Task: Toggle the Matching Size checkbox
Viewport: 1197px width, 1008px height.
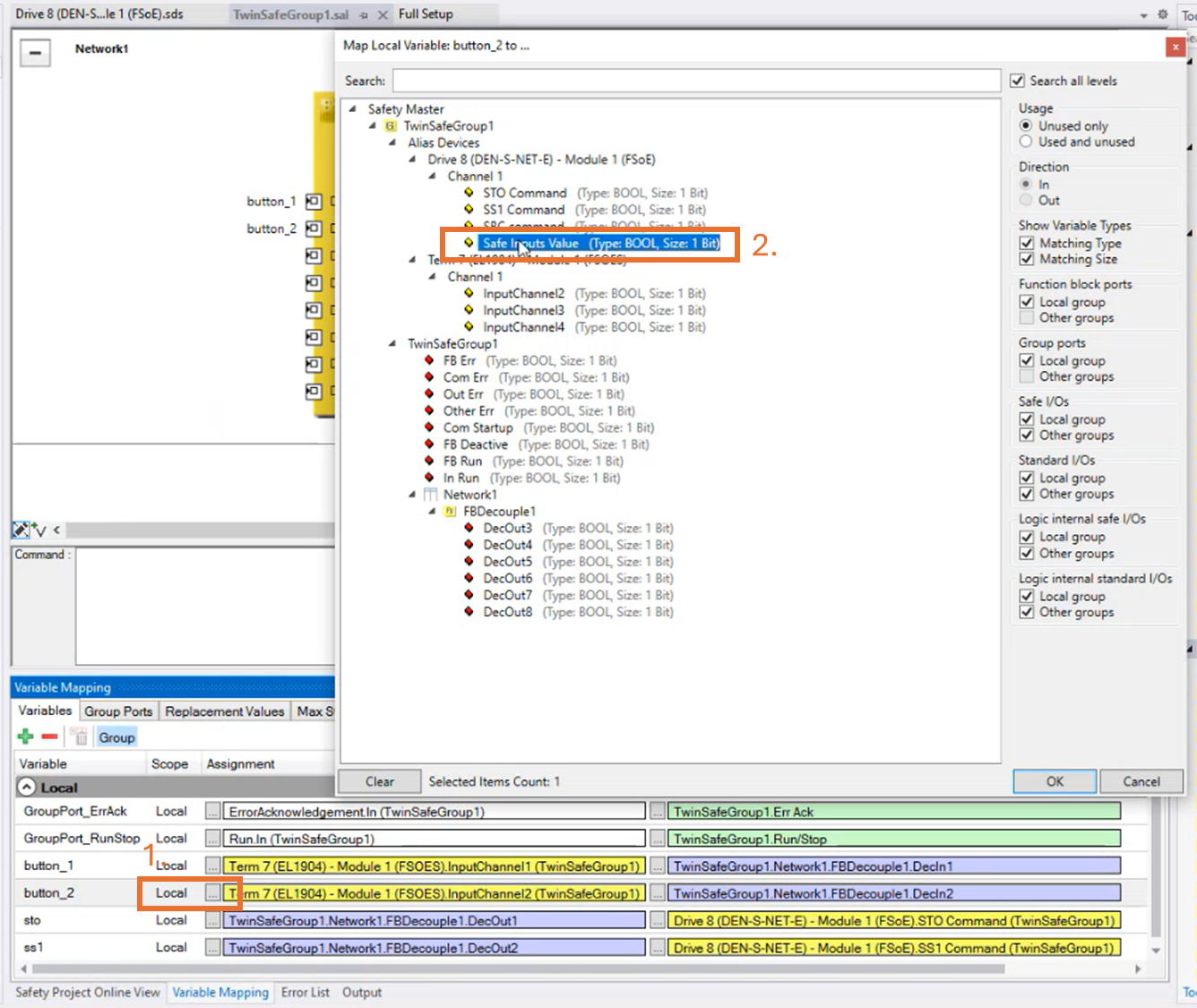Action: [x=1027, y=259]
